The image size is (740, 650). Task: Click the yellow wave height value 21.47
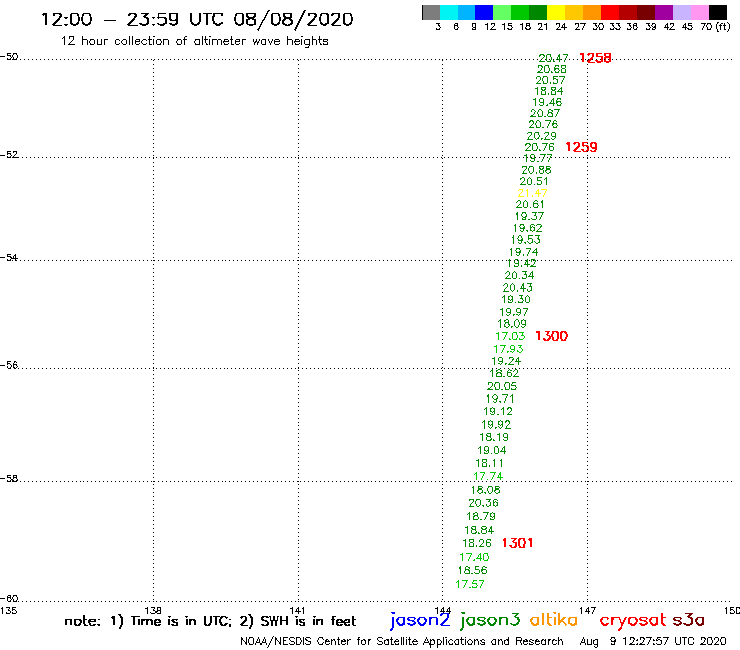(532, 193)
